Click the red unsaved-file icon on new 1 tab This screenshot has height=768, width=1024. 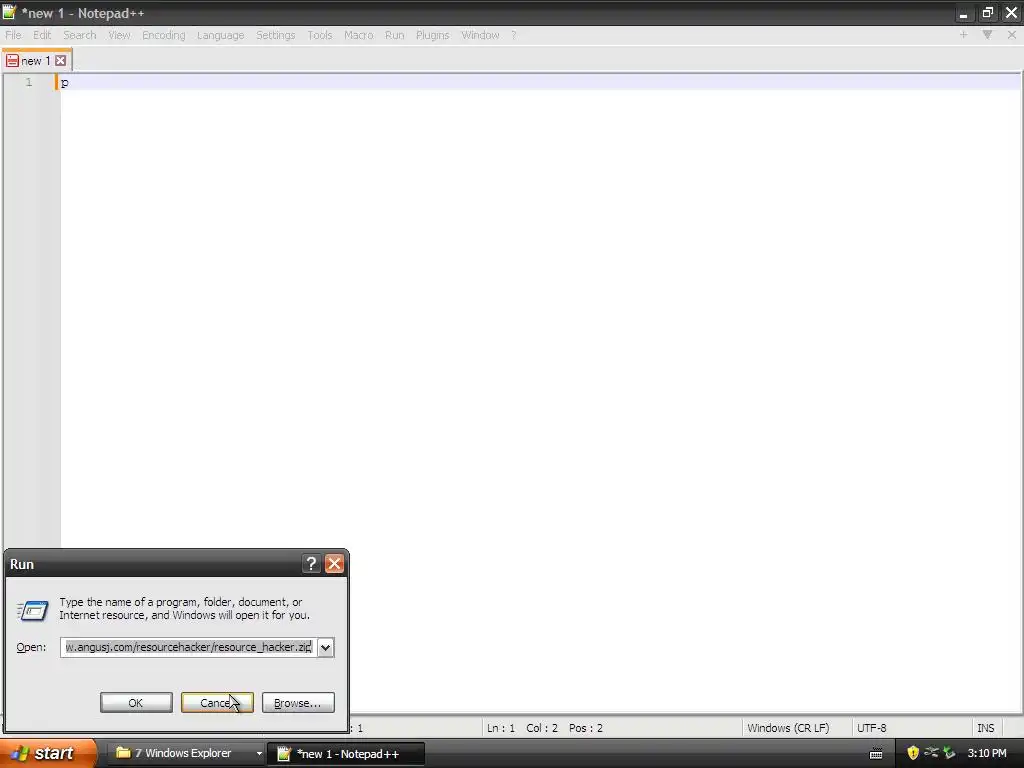pyautogui.click(x=12, y=61)
